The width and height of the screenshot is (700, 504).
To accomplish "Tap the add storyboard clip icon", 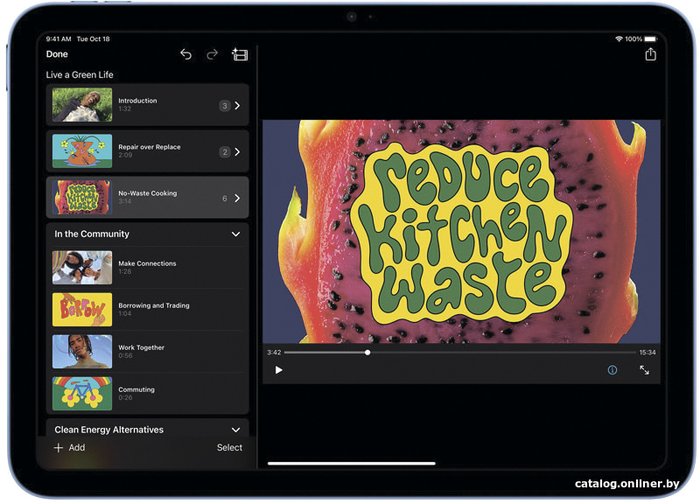I will point(239,54).
